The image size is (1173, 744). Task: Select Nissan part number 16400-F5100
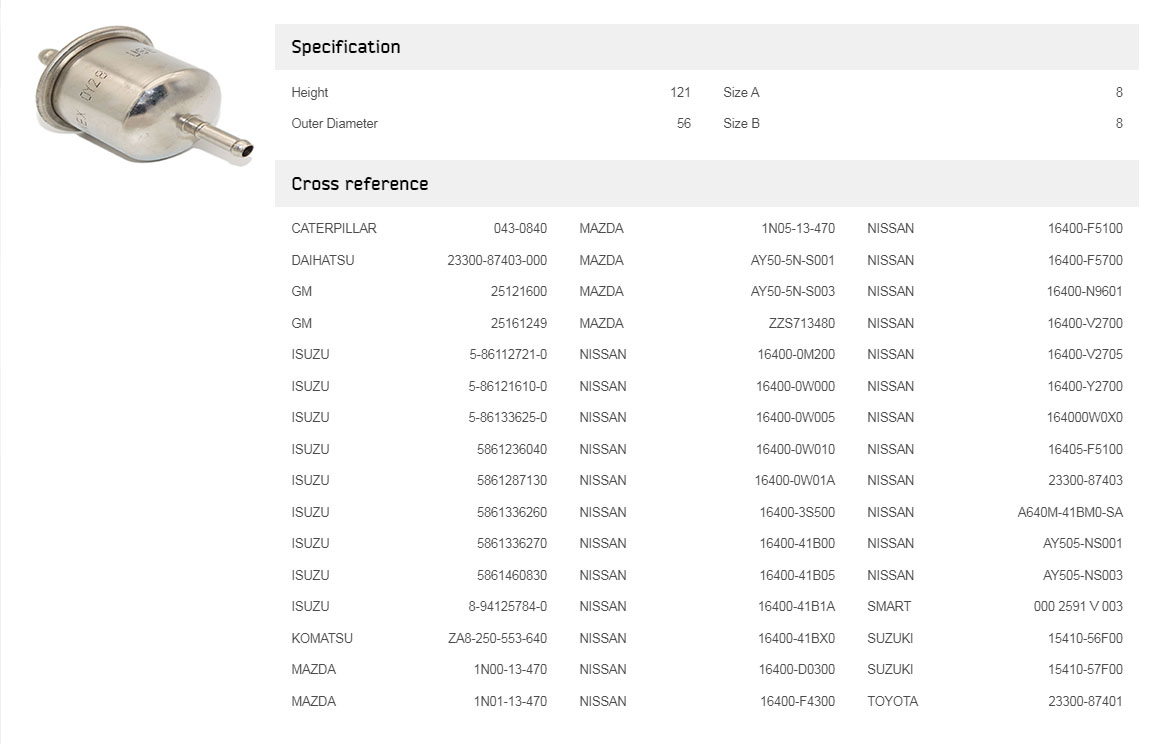tap(1085, 229)
